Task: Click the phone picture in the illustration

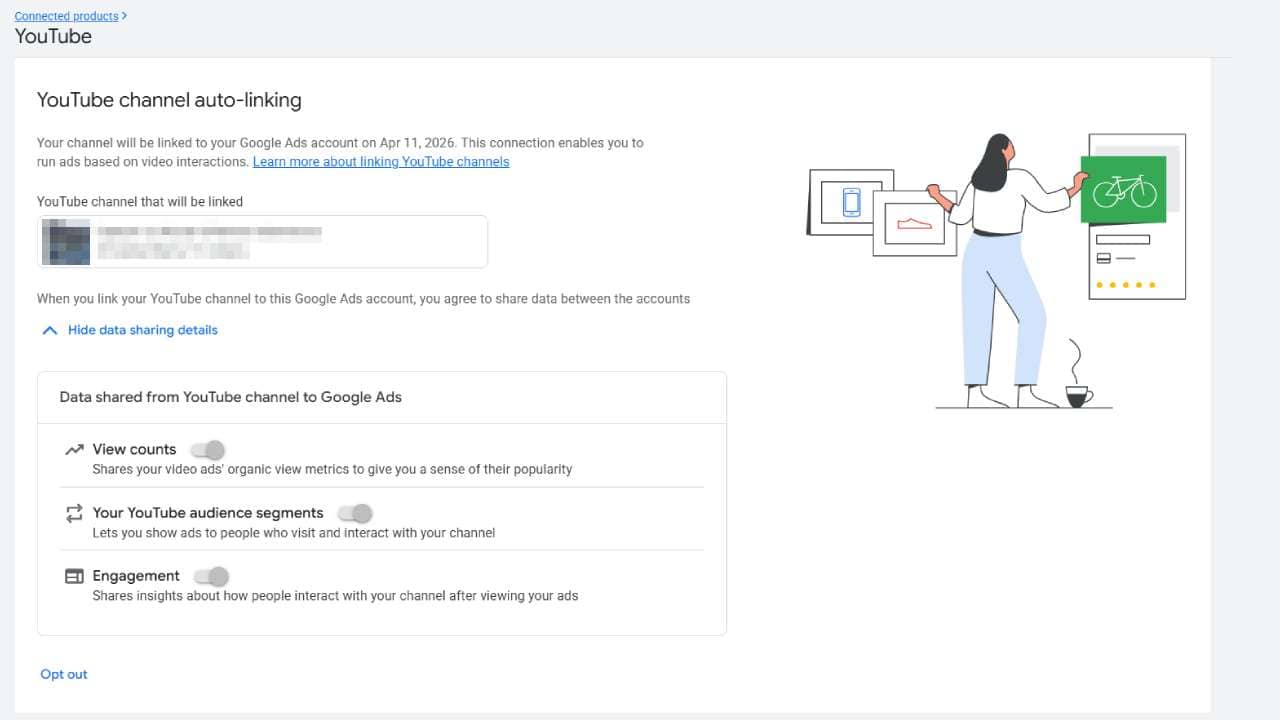Action: 851,203
